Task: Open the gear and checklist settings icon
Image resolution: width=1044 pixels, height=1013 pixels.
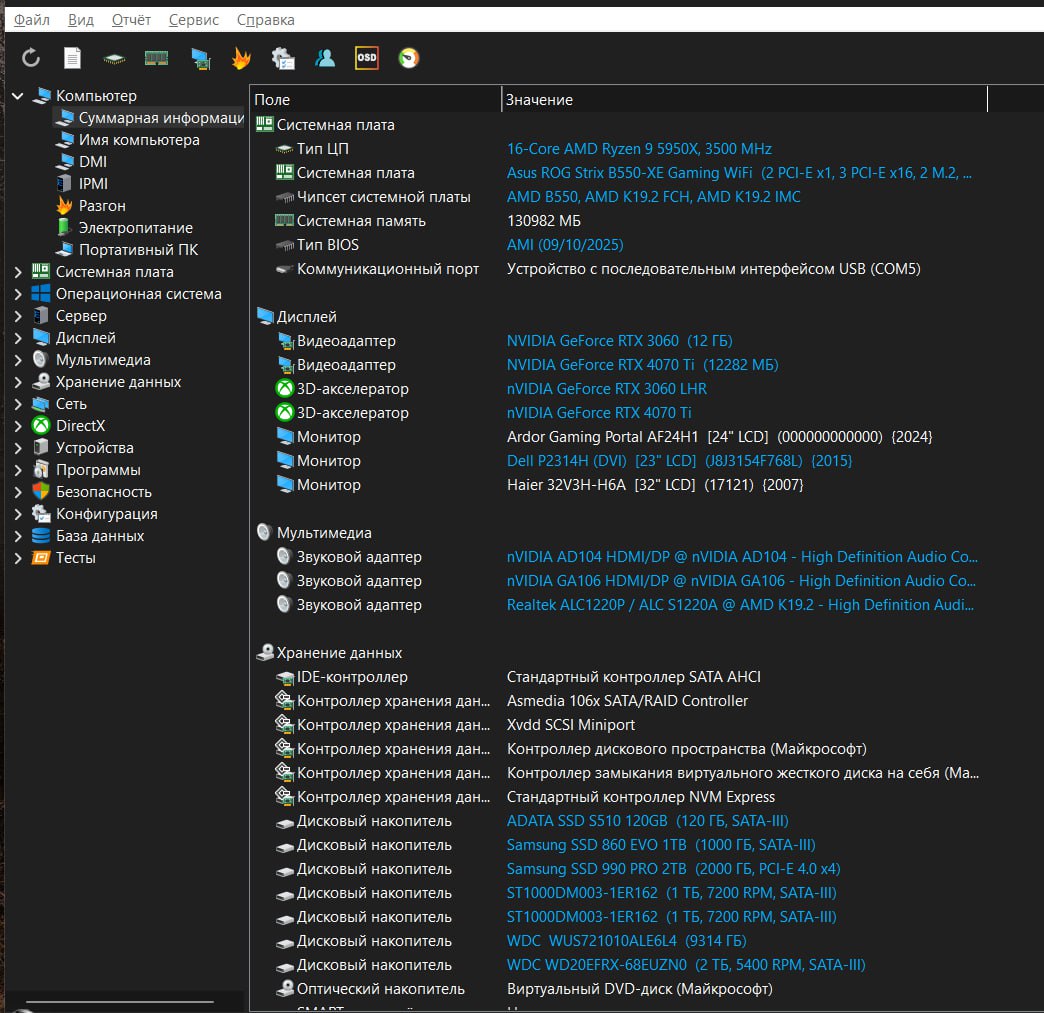Action: 283,58
